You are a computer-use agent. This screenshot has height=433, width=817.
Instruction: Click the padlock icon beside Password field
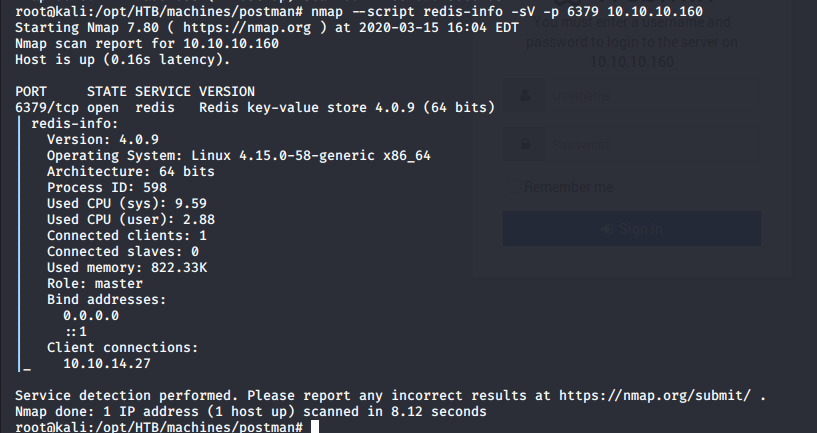525,144
